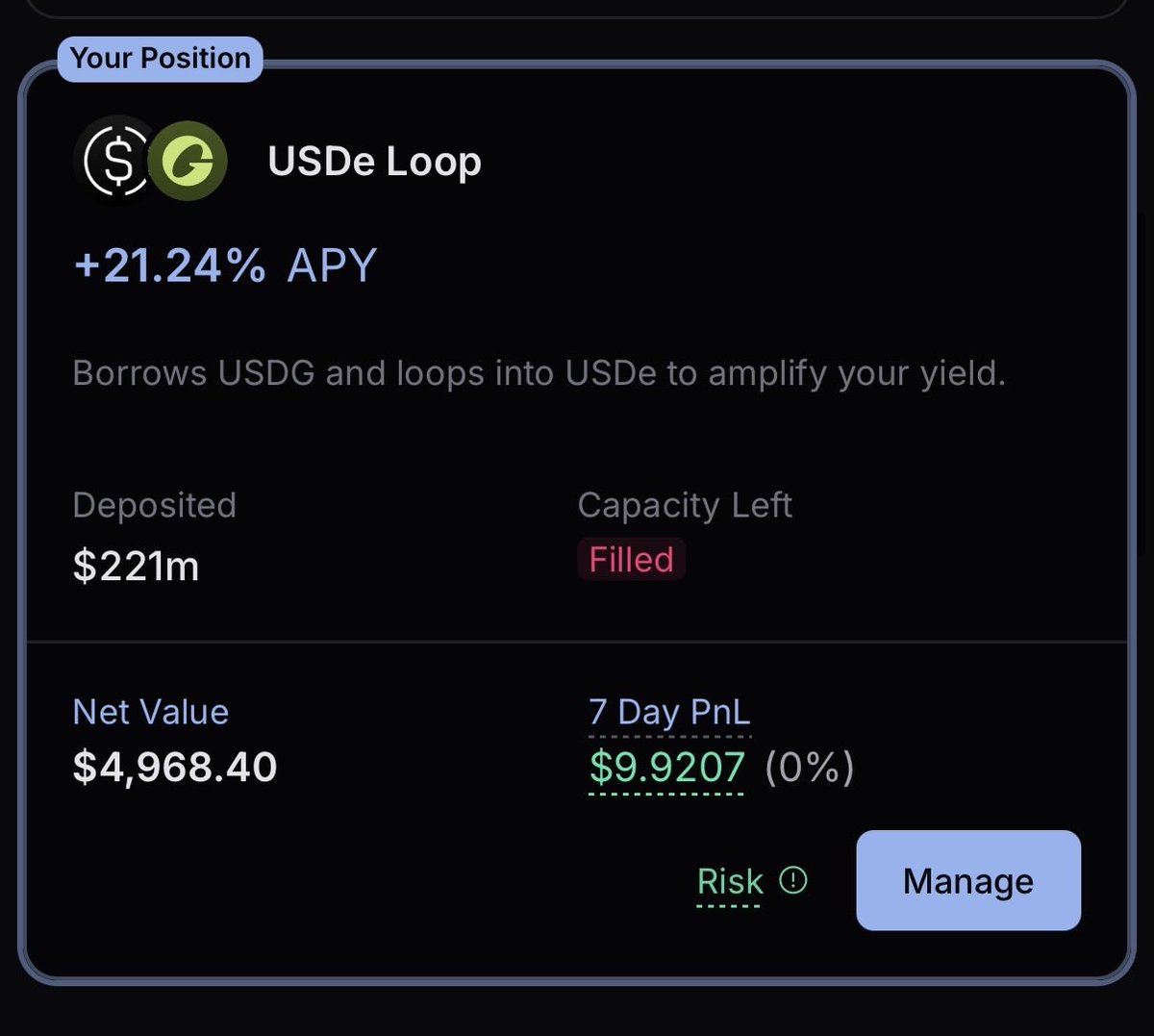Click the Net Value label

151,712
